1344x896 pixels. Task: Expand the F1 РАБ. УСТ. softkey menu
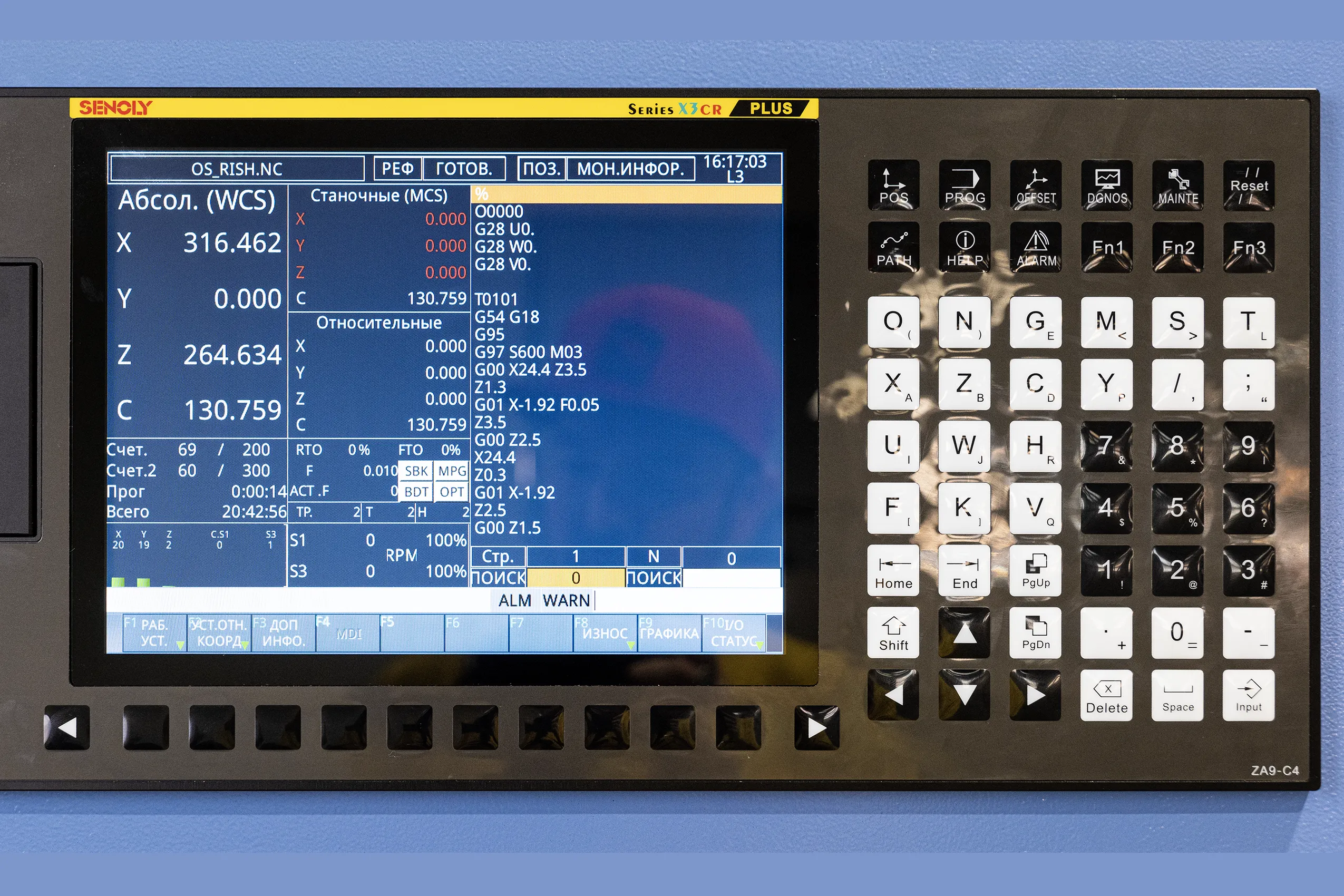click(x=155, y=633)
